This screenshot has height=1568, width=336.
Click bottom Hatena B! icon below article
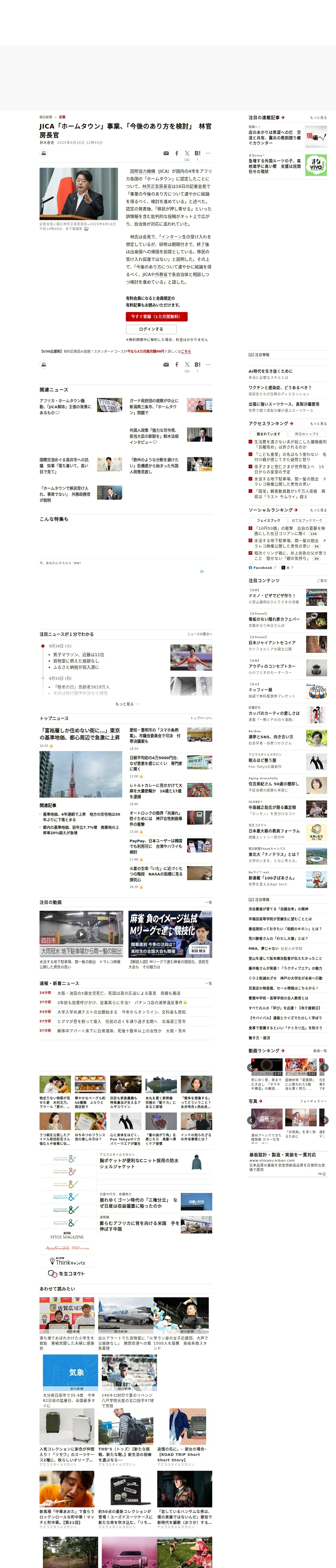click(197, 365)
